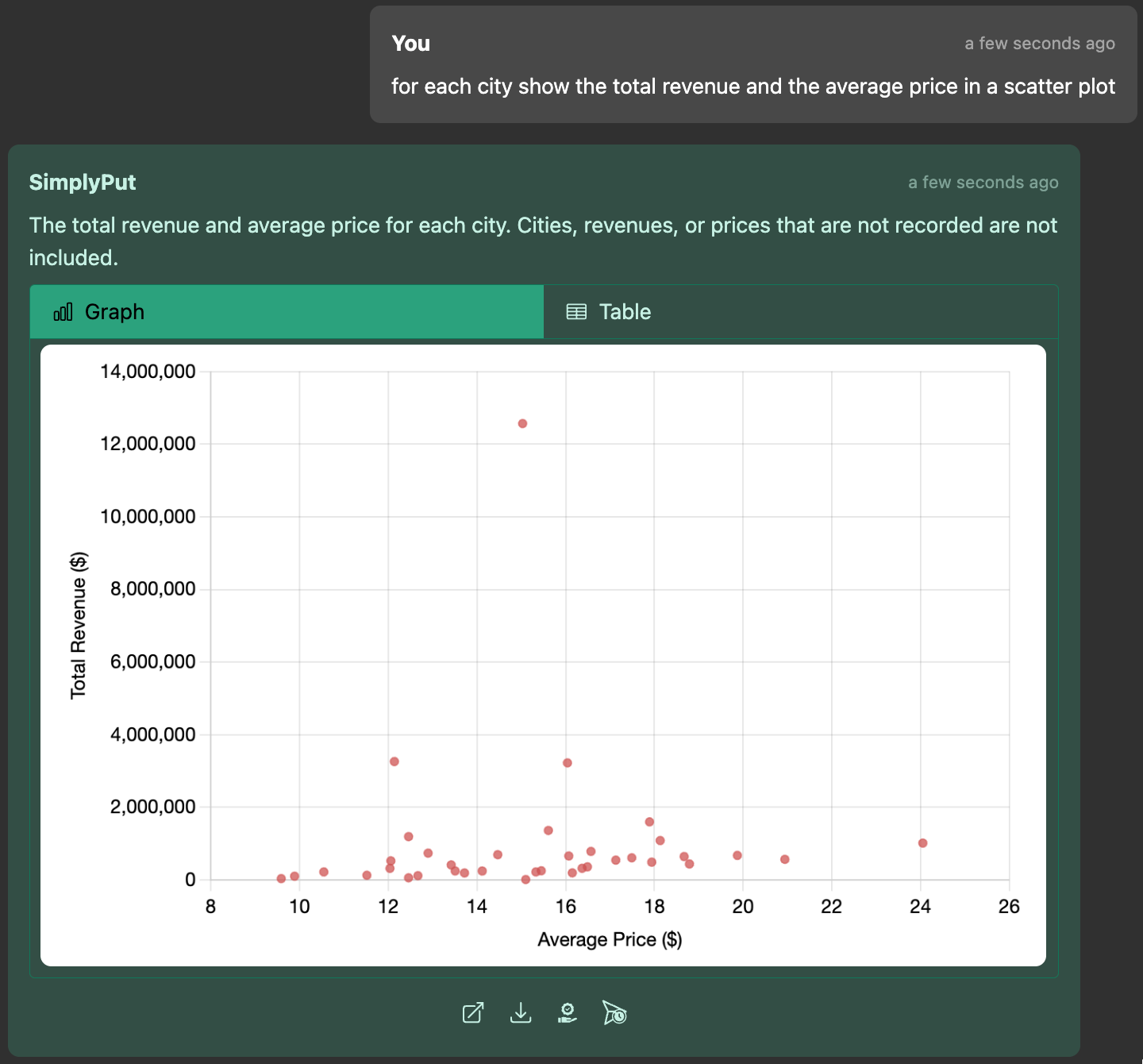Click the 6,000,000 y-axis label
This screenshot has height=1064, width=1143.
pyautogui.click(x=153, y=661)
